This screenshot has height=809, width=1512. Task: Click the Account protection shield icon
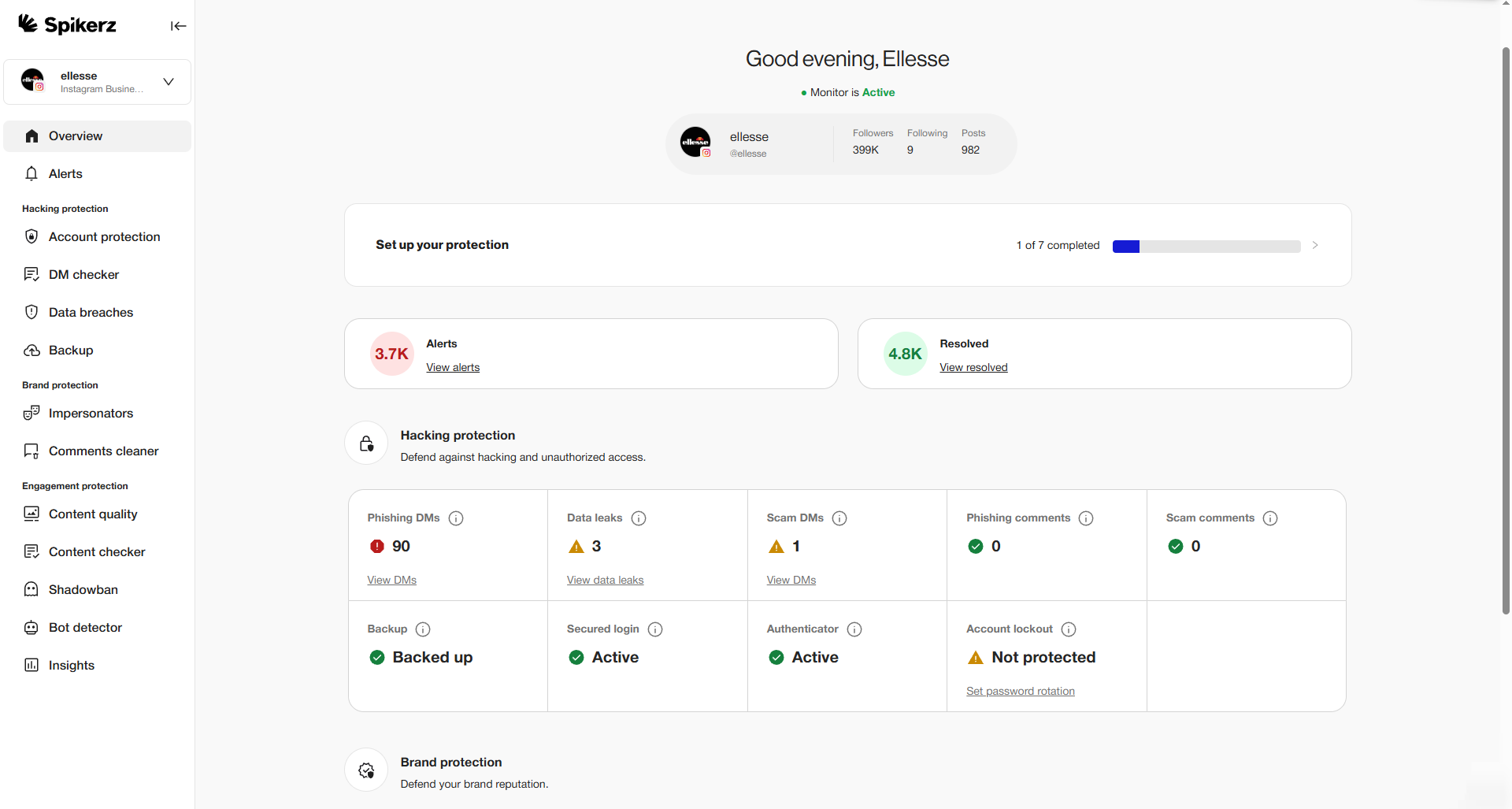pyautogui.click(x=31, y=237)
